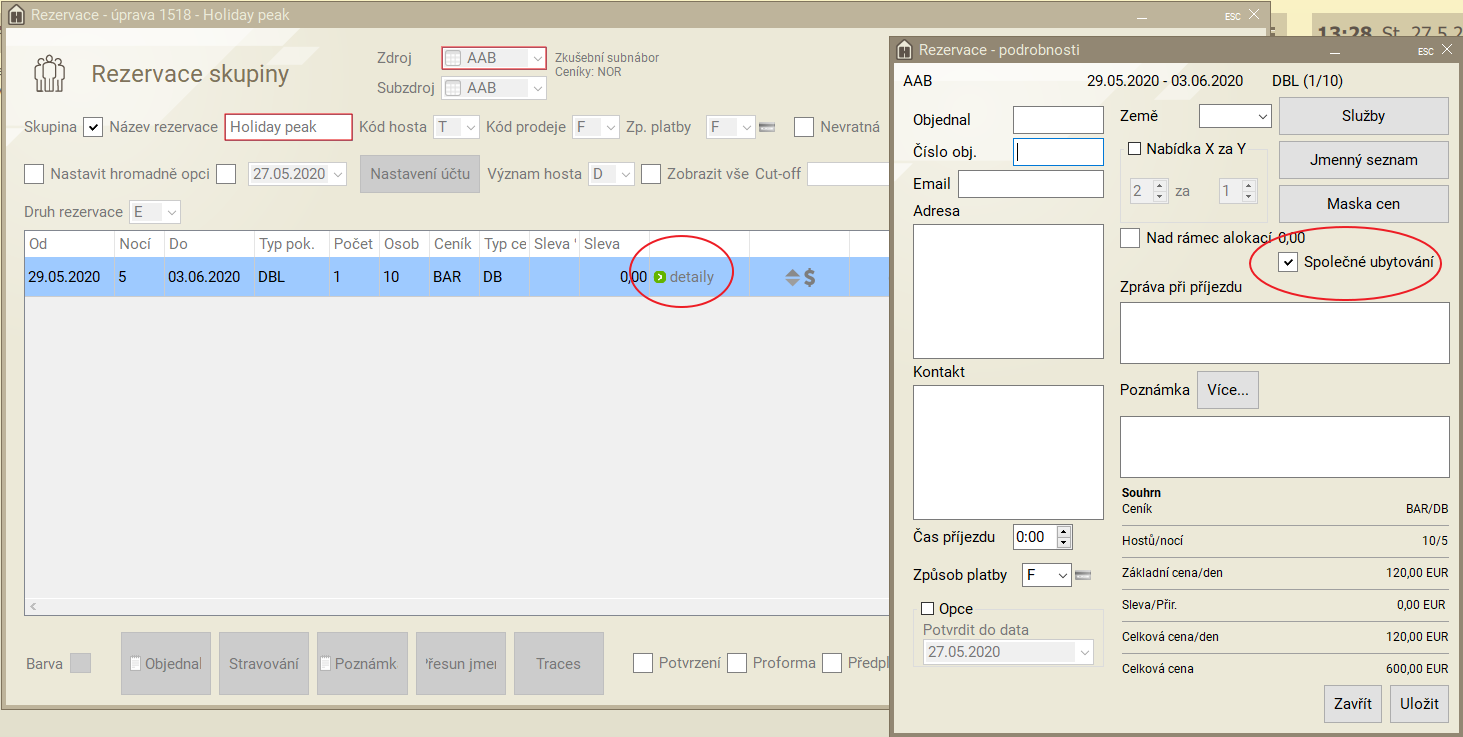Click the green detaily arrow icon
The image size is (1463, 737).
(659, 277)
